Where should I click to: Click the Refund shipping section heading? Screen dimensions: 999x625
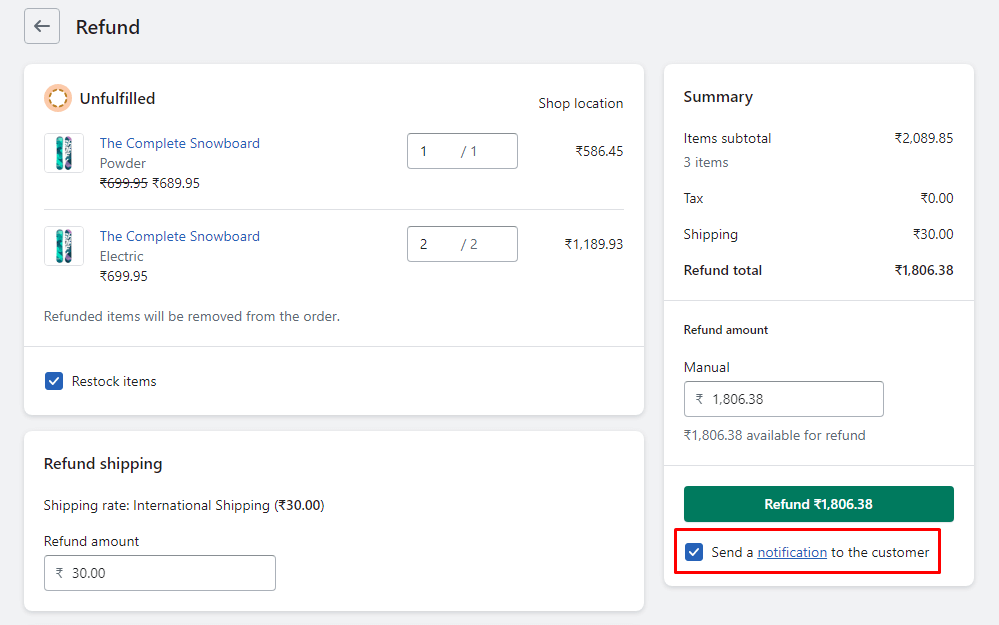pyautogui.click(x=103, y=463)
